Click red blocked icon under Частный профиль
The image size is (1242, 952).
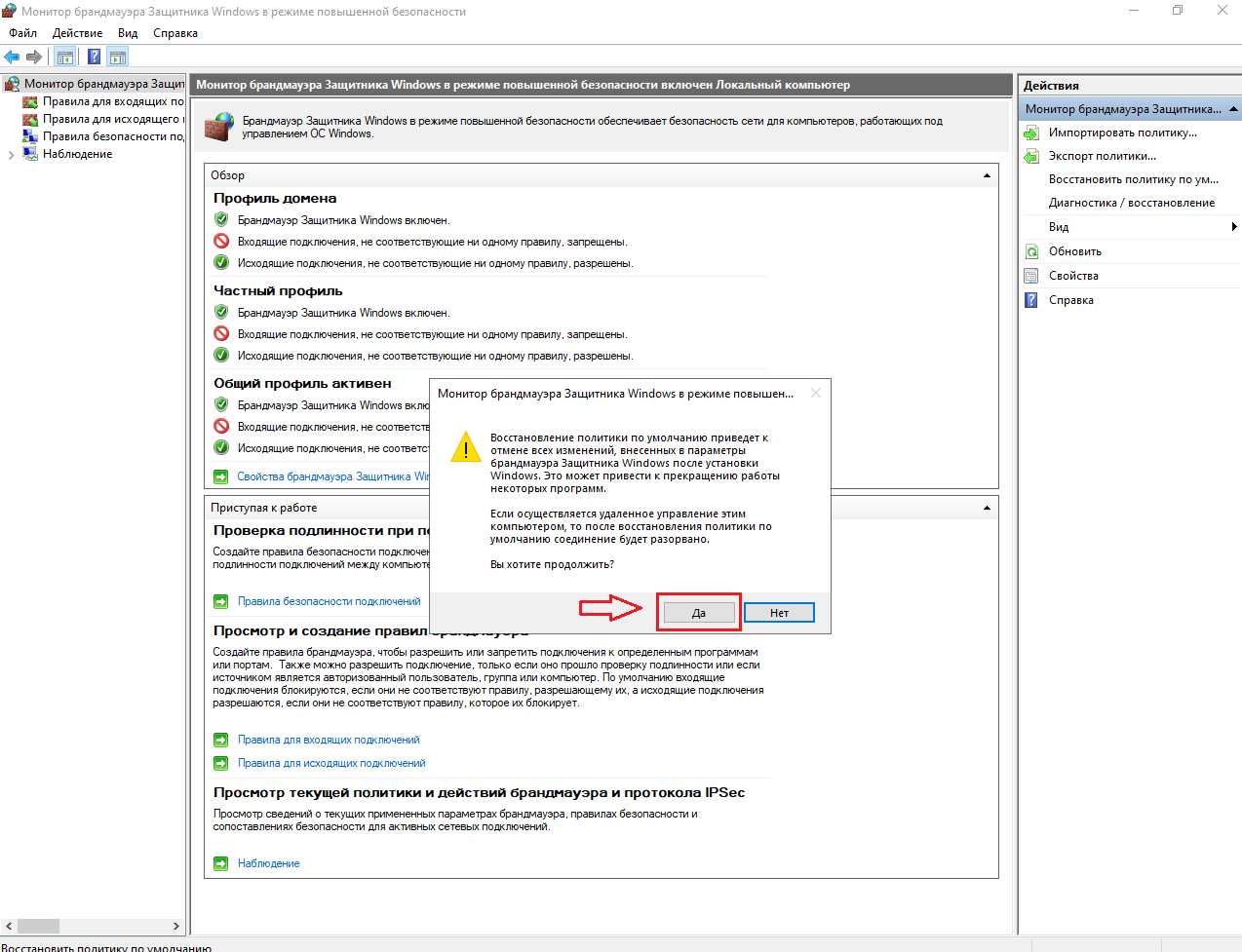point(221,333)
